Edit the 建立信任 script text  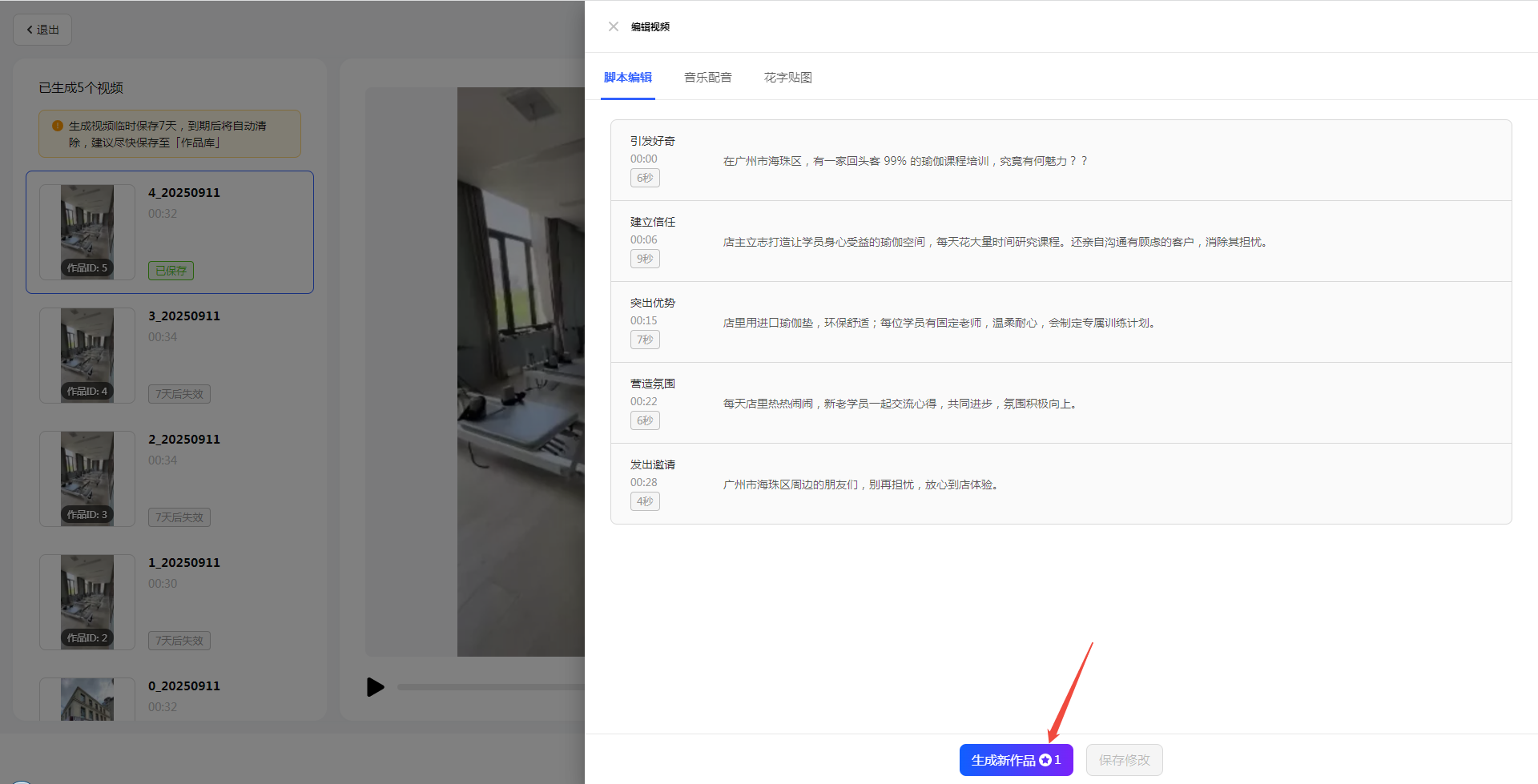[x=994, y=242]
